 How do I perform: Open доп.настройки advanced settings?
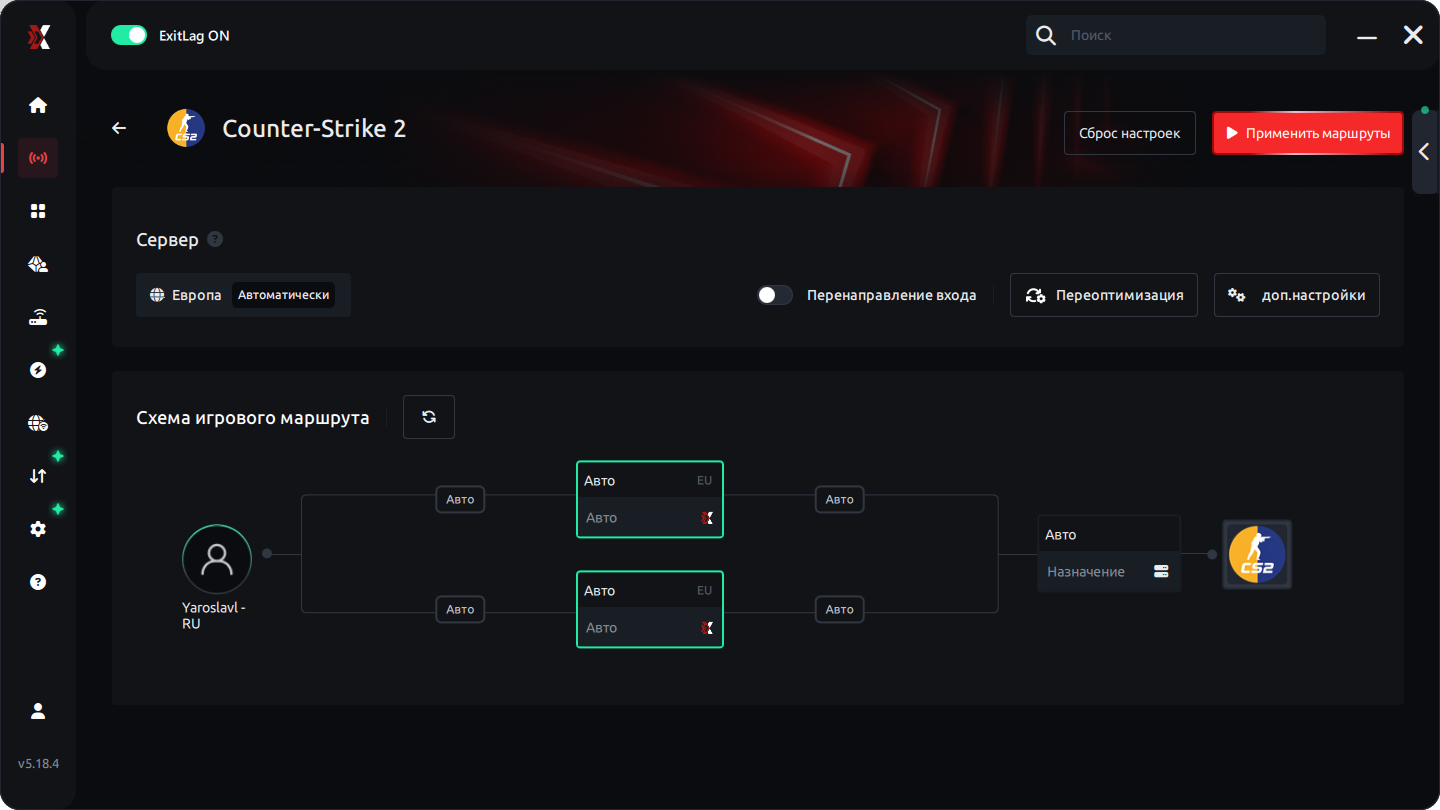pos(1297,295)
